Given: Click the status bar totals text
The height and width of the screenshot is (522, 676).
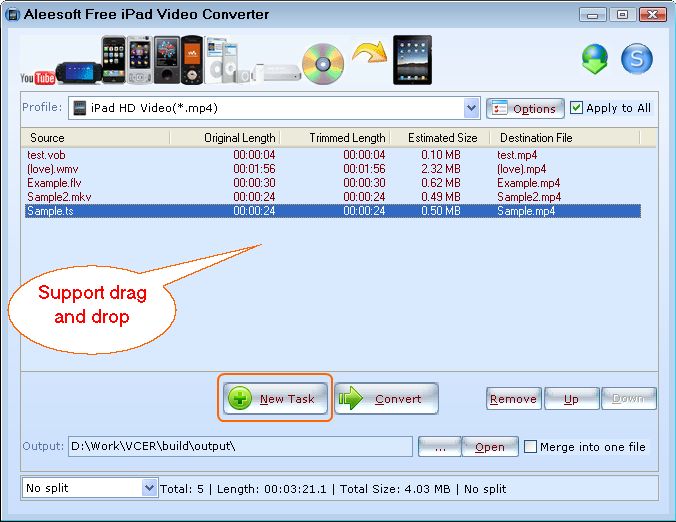Looking at the screenshot, I should tap(333, 489).
